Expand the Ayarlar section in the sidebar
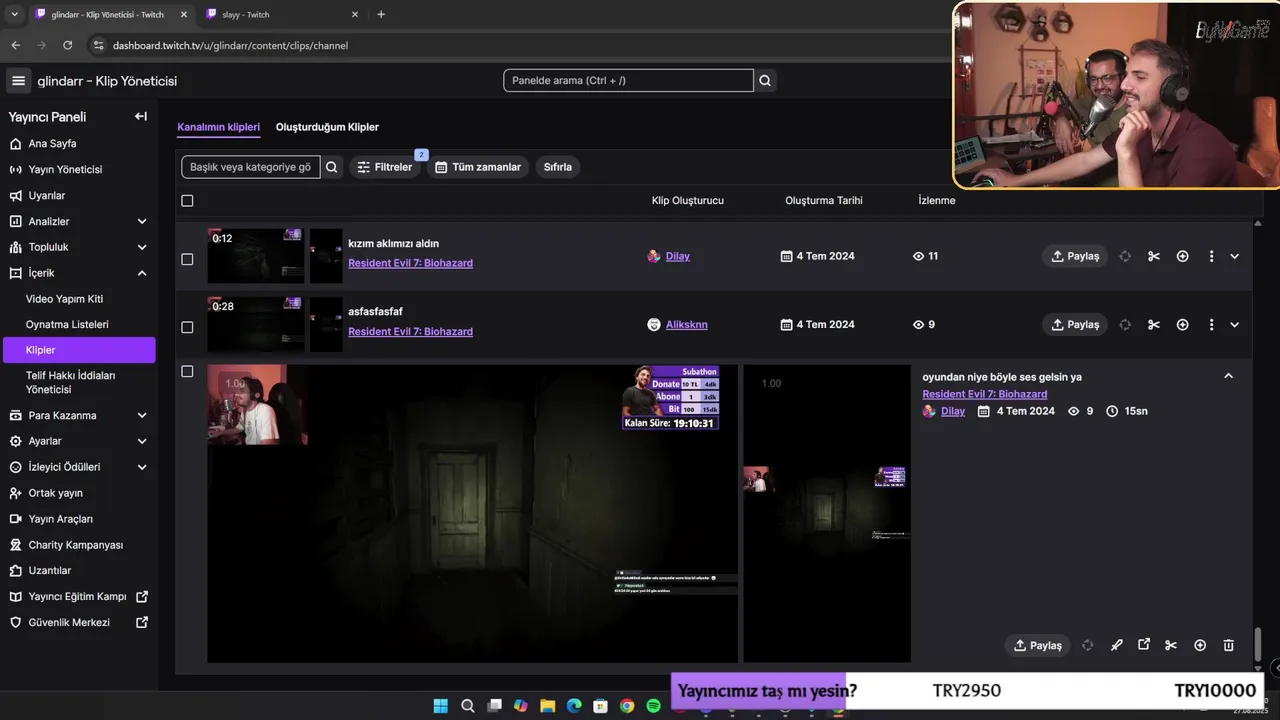The height and width of the screenshot is (720, 1280). pyautogui.click(x=141, y=441)
